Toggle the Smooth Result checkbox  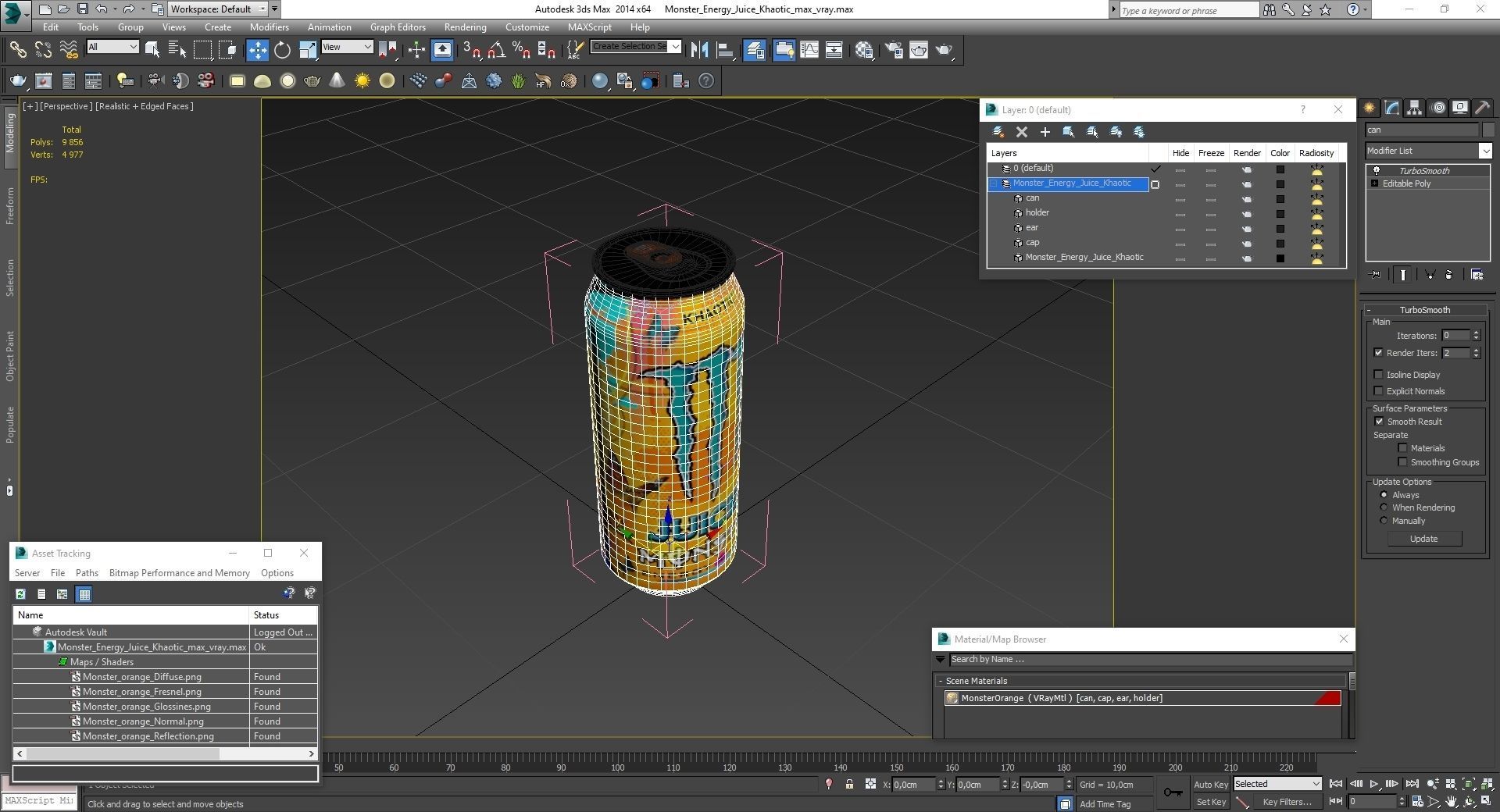coord(1379,422)
